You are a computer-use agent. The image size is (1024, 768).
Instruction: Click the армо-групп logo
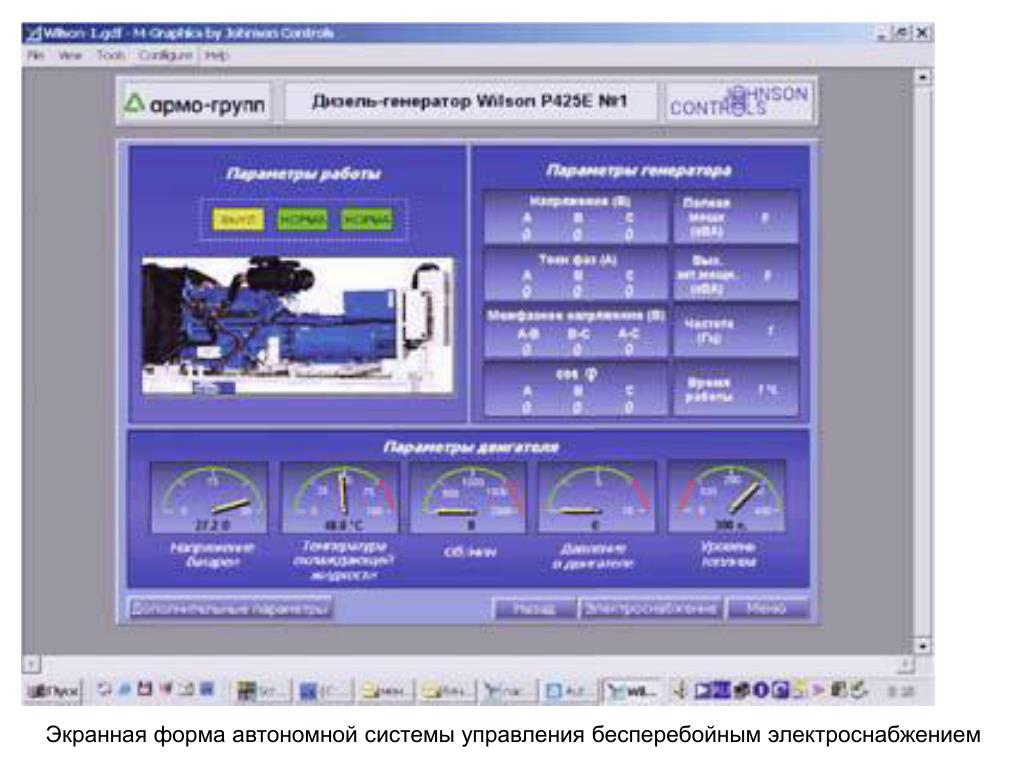tap(195, 103)
